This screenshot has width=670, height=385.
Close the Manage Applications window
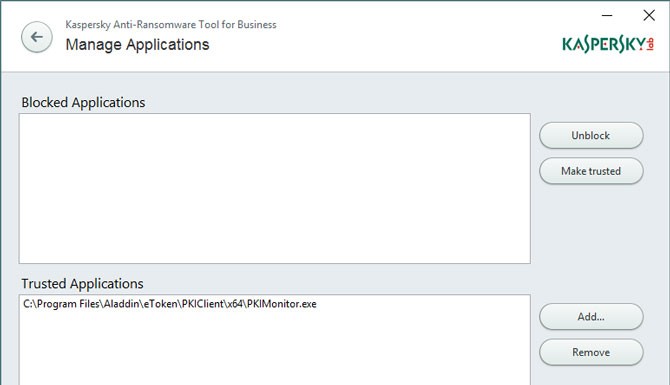[649, 15]
